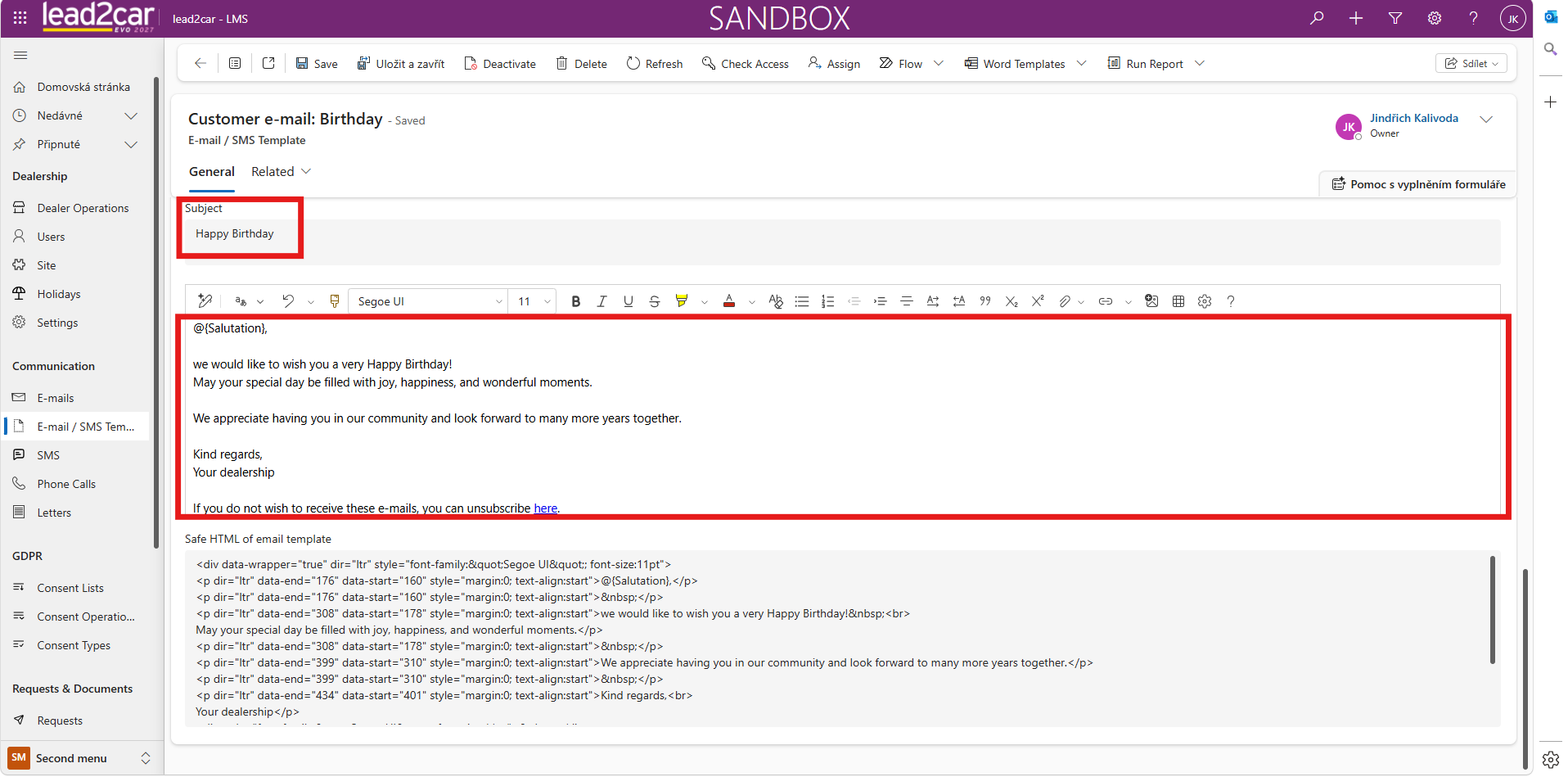Open the font size 11 dropdown
The height and width of the screenshot is (777, 1568).
[x=534, y=301]
